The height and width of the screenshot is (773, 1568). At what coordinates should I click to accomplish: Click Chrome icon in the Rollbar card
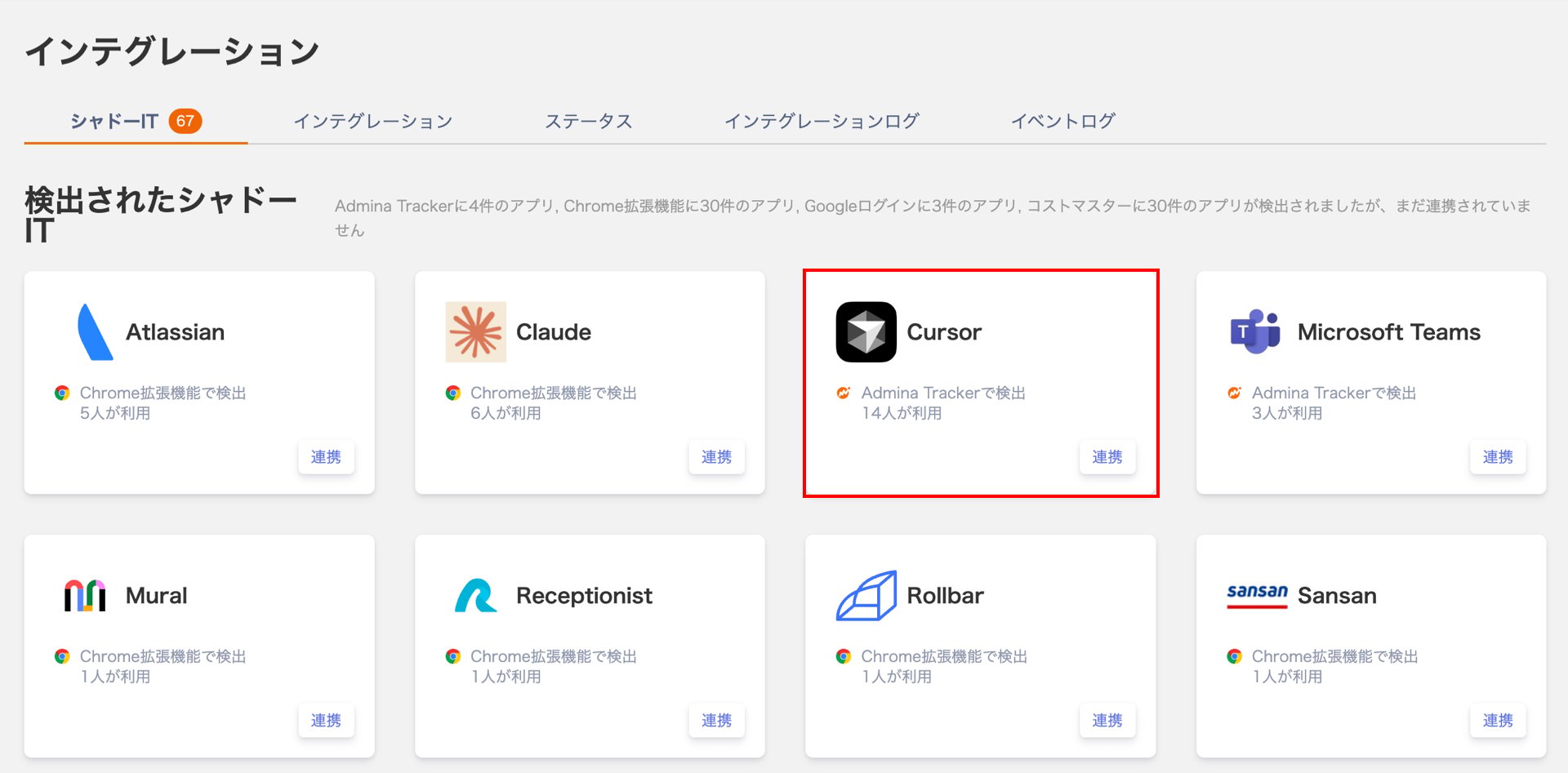[x=844, y=656]
